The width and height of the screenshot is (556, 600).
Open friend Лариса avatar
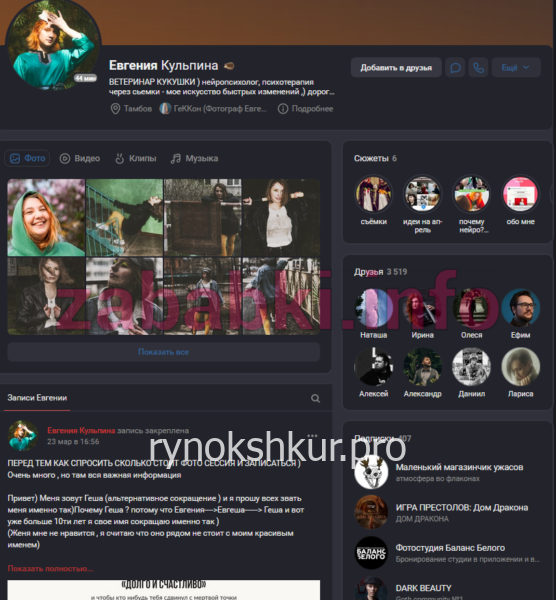click(520, 367)
